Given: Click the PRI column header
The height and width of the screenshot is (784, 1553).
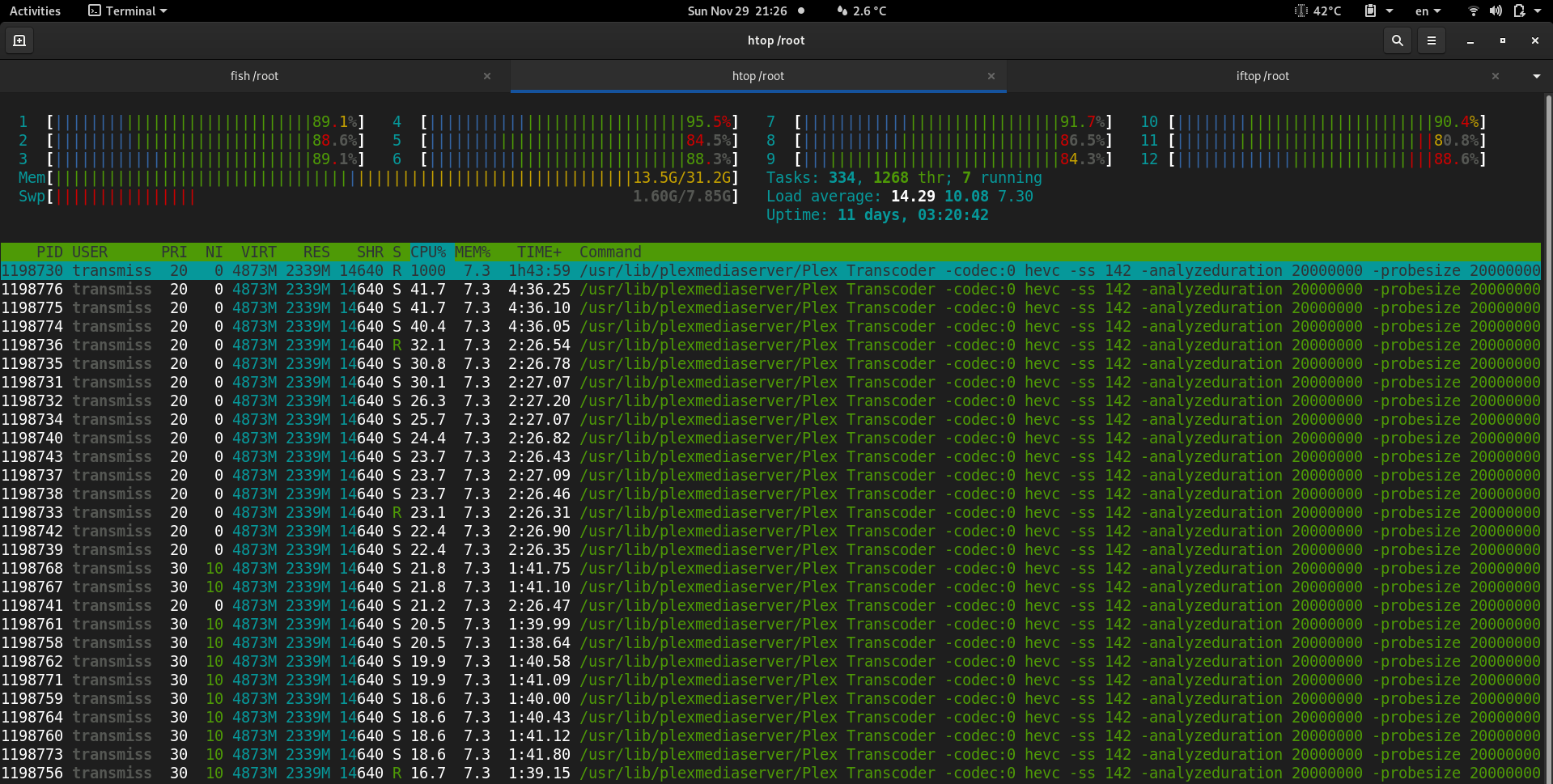Looking at the screenshot, I should point(174,252).
